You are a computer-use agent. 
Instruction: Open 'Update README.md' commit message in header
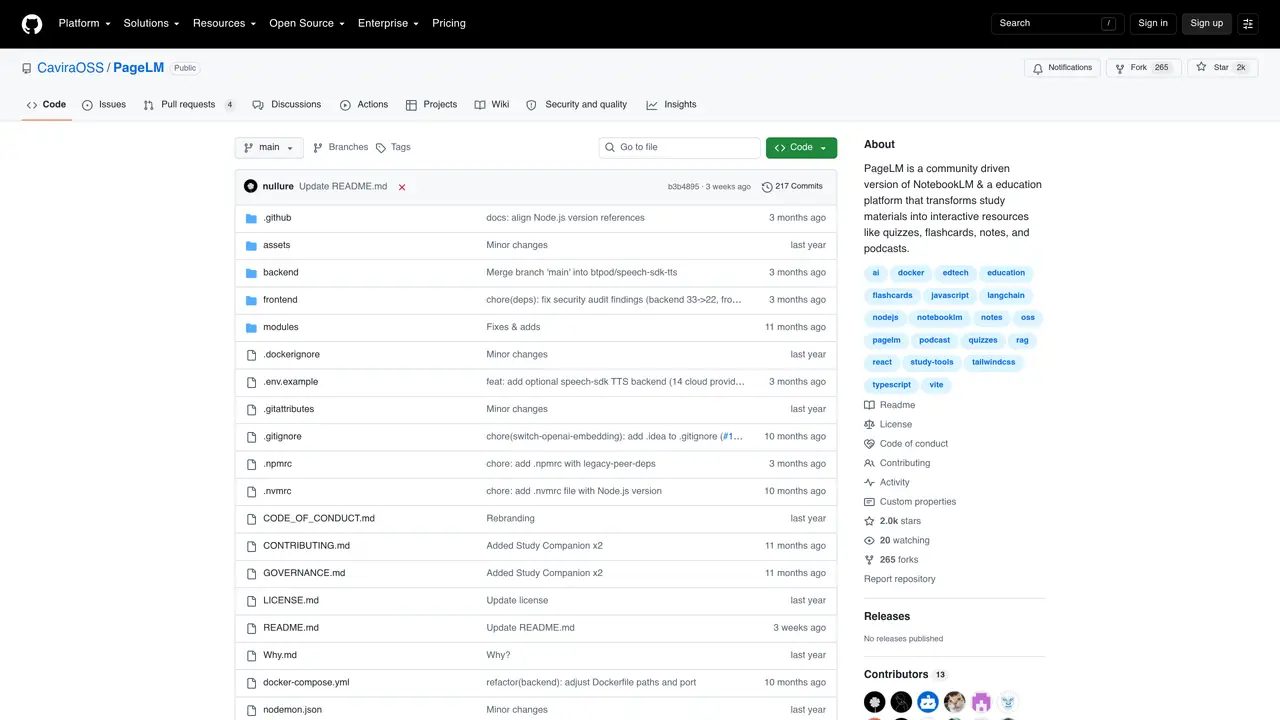pyautogui.click(x=343, y=187)
